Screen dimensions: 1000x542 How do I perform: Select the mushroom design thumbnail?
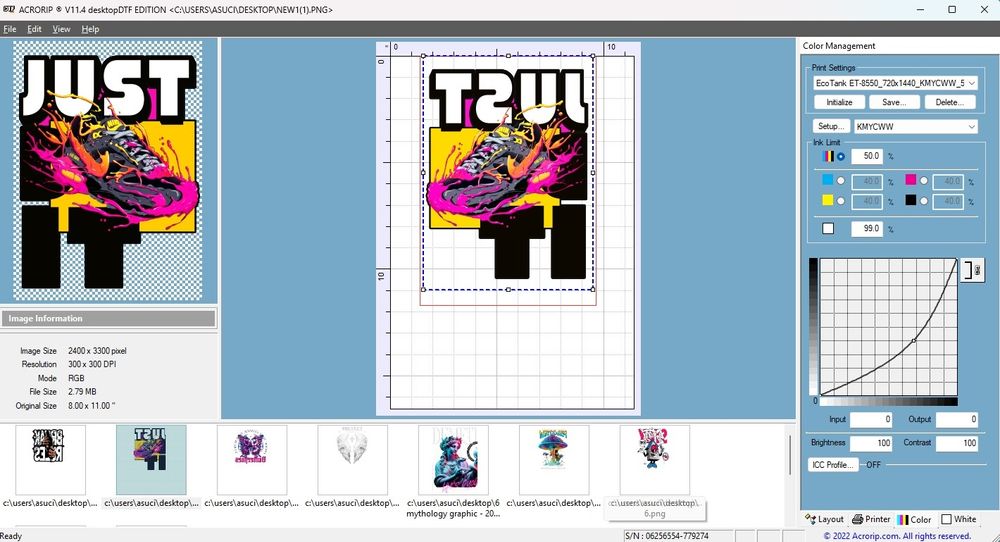click(x=554, y=460)
